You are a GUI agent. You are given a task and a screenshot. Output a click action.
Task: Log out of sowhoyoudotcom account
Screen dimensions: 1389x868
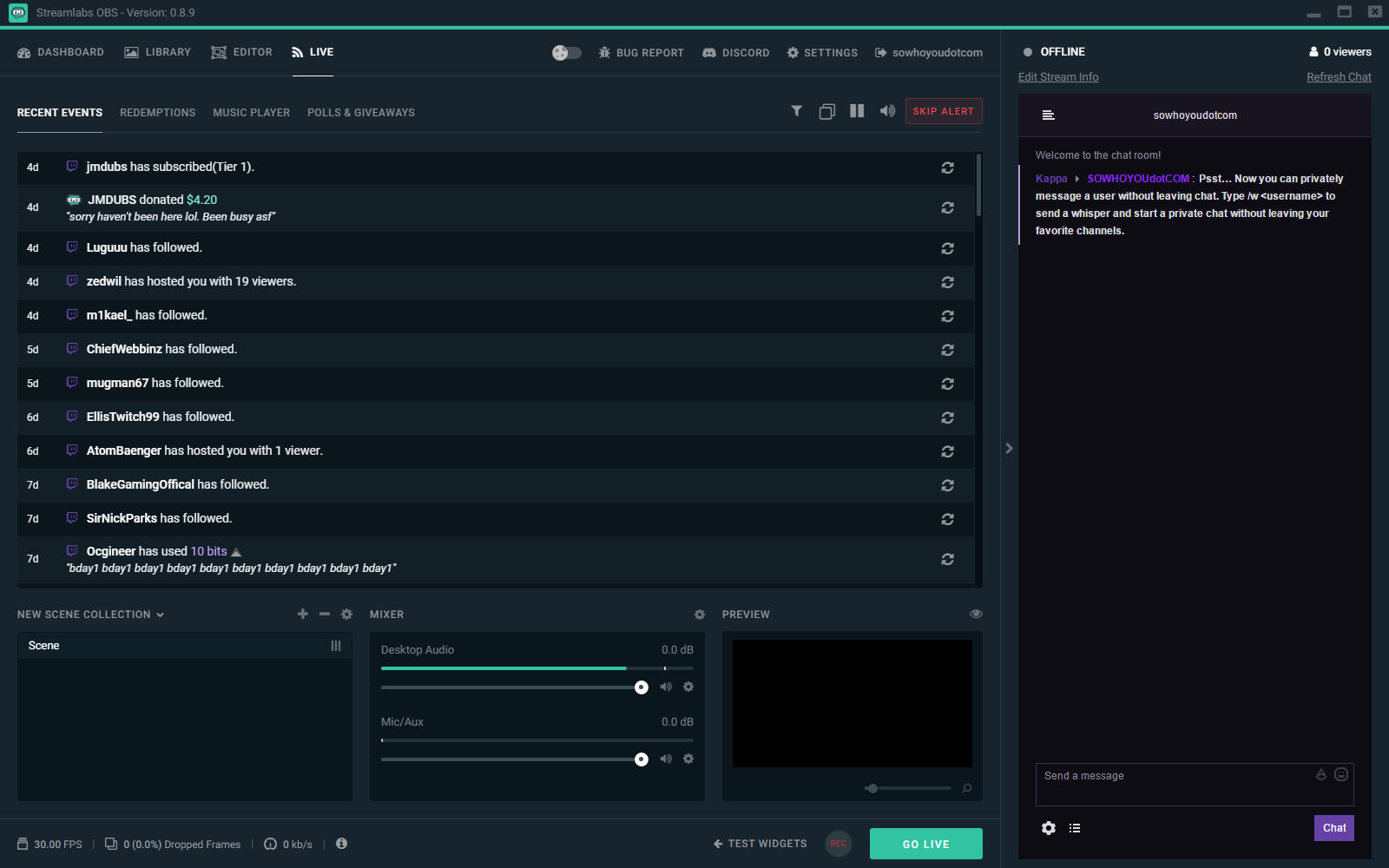tap(929, 53)
